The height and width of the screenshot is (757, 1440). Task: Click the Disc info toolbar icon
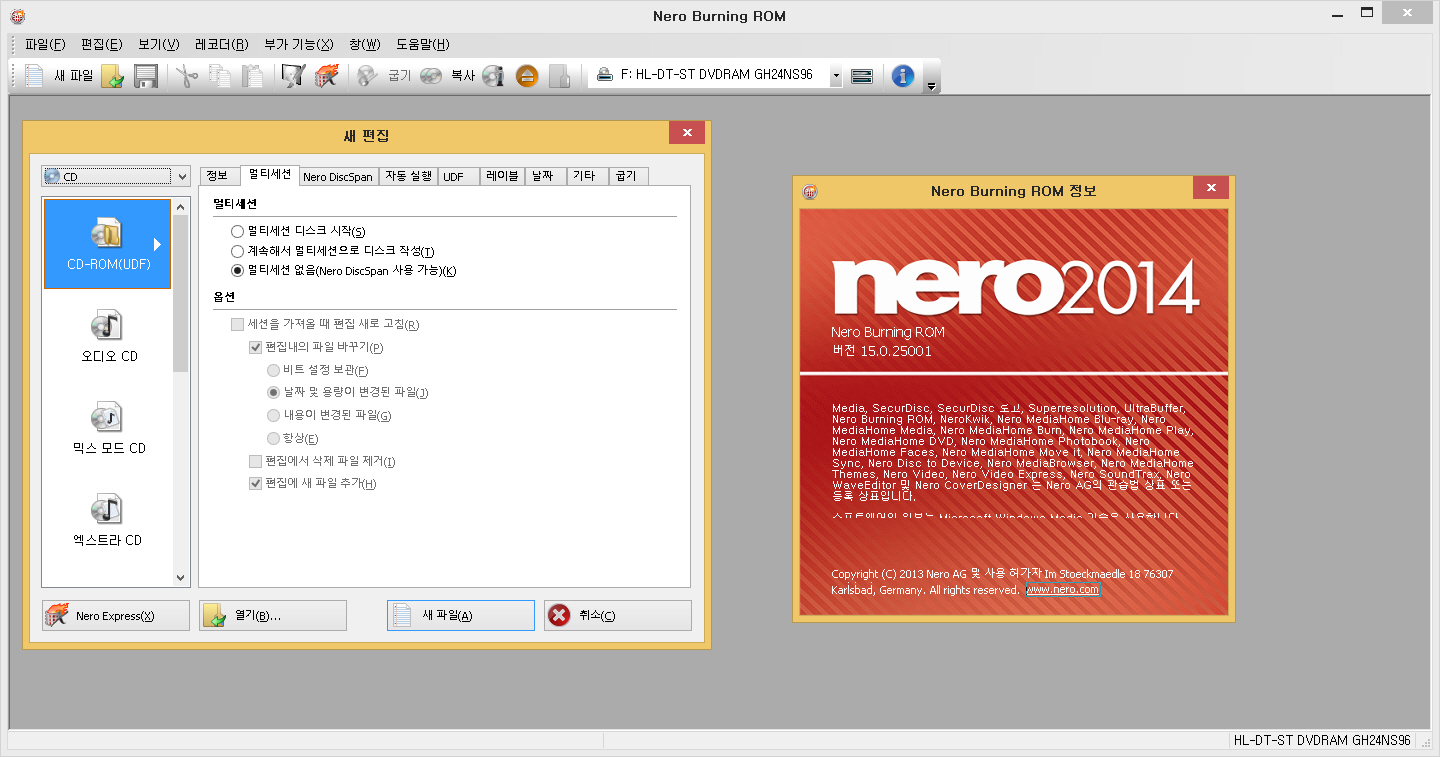[x=493, y=76]
